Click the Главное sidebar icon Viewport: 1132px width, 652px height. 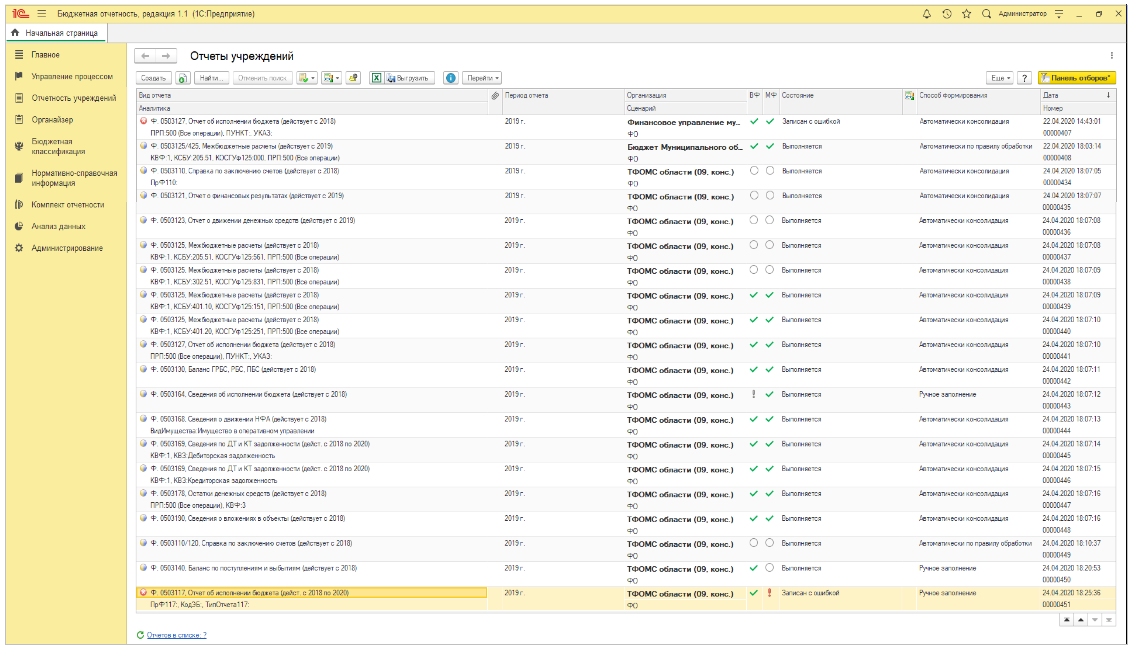pos(19,54)
